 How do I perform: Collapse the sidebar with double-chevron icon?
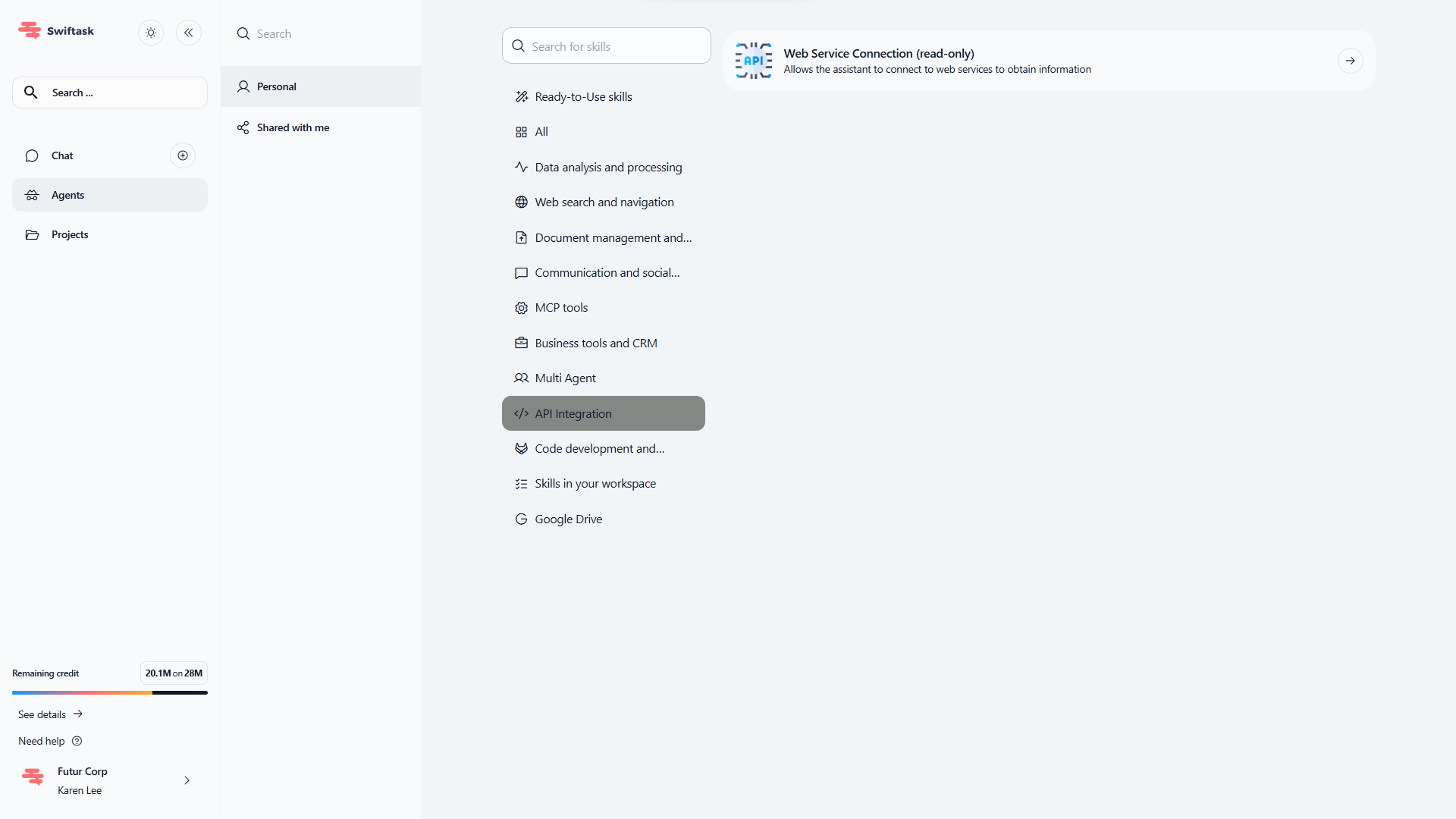189,33
